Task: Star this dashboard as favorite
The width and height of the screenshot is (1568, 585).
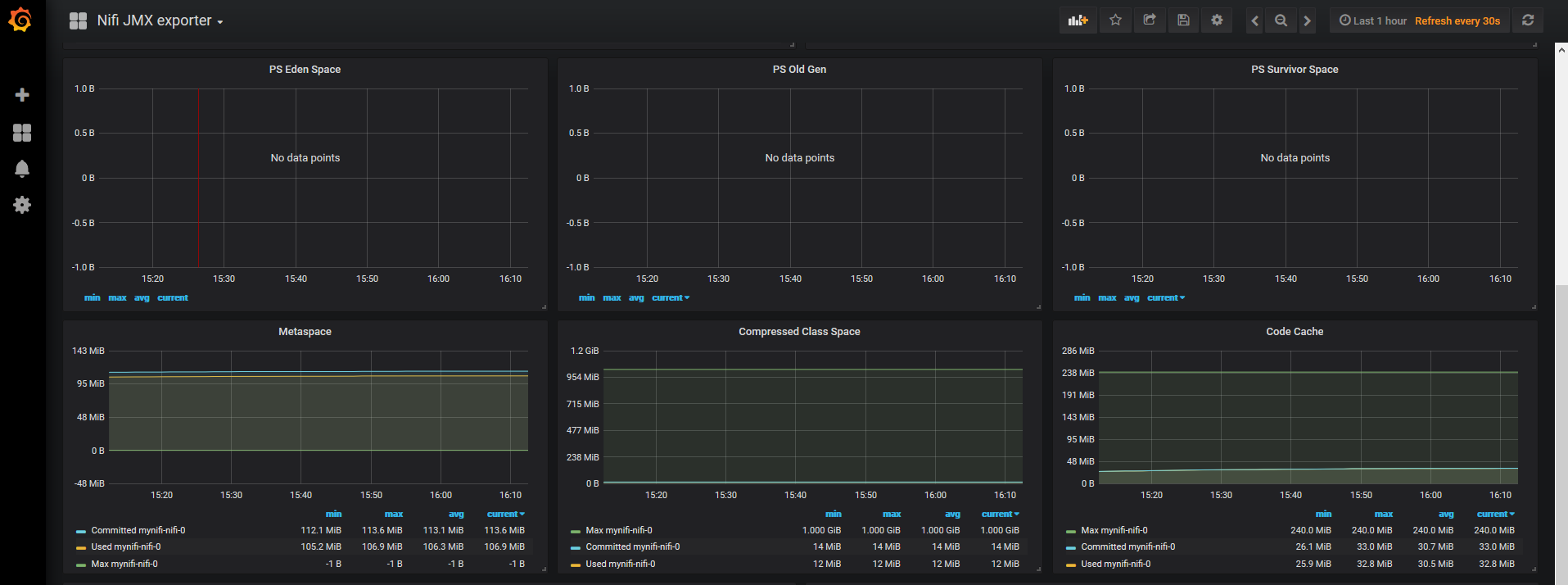Action: click(1115, 20)
